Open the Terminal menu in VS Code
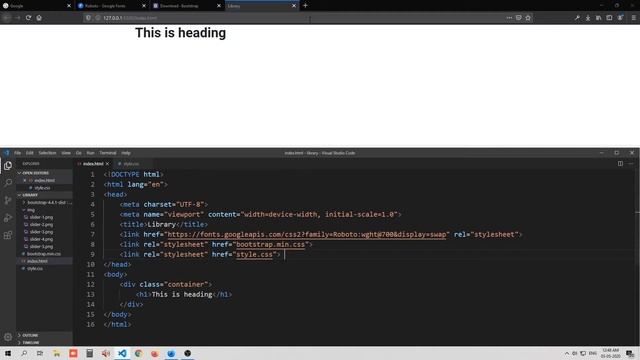The image size is (640, 360). pos(108,153)
